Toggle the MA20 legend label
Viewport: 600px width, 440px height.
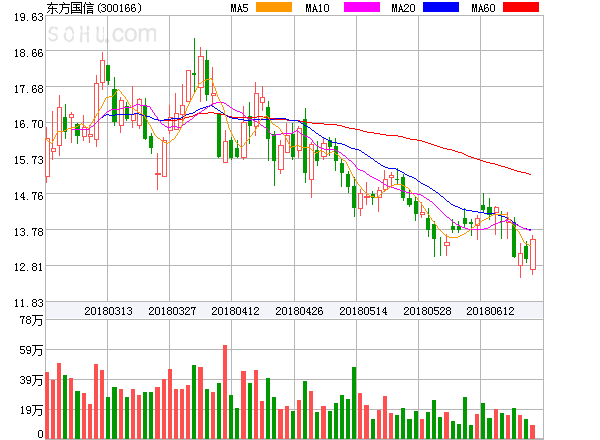click(x=404, y=8)
